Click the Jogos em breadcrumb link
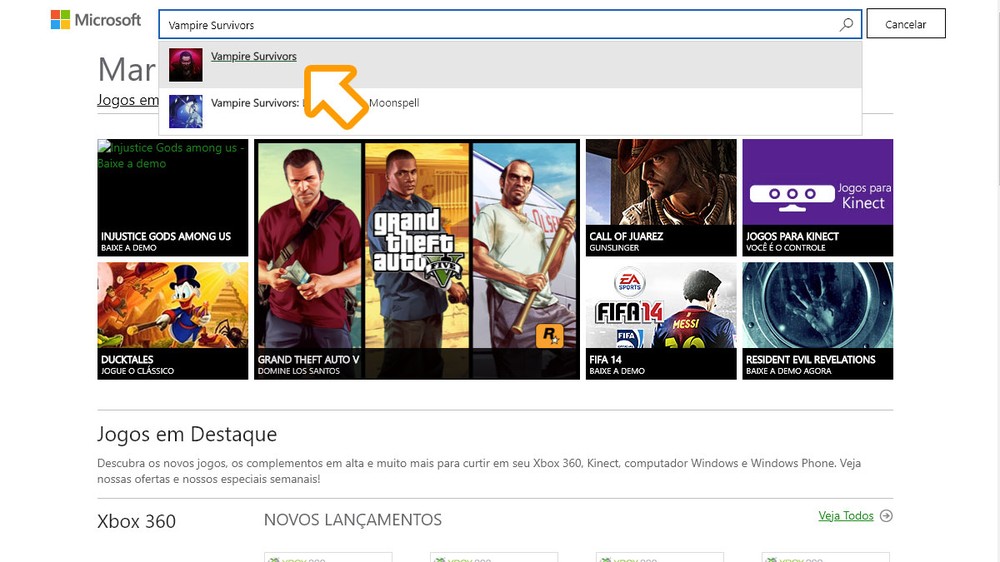This screenshot has width=1000, height=562. [x=128, y=100]
